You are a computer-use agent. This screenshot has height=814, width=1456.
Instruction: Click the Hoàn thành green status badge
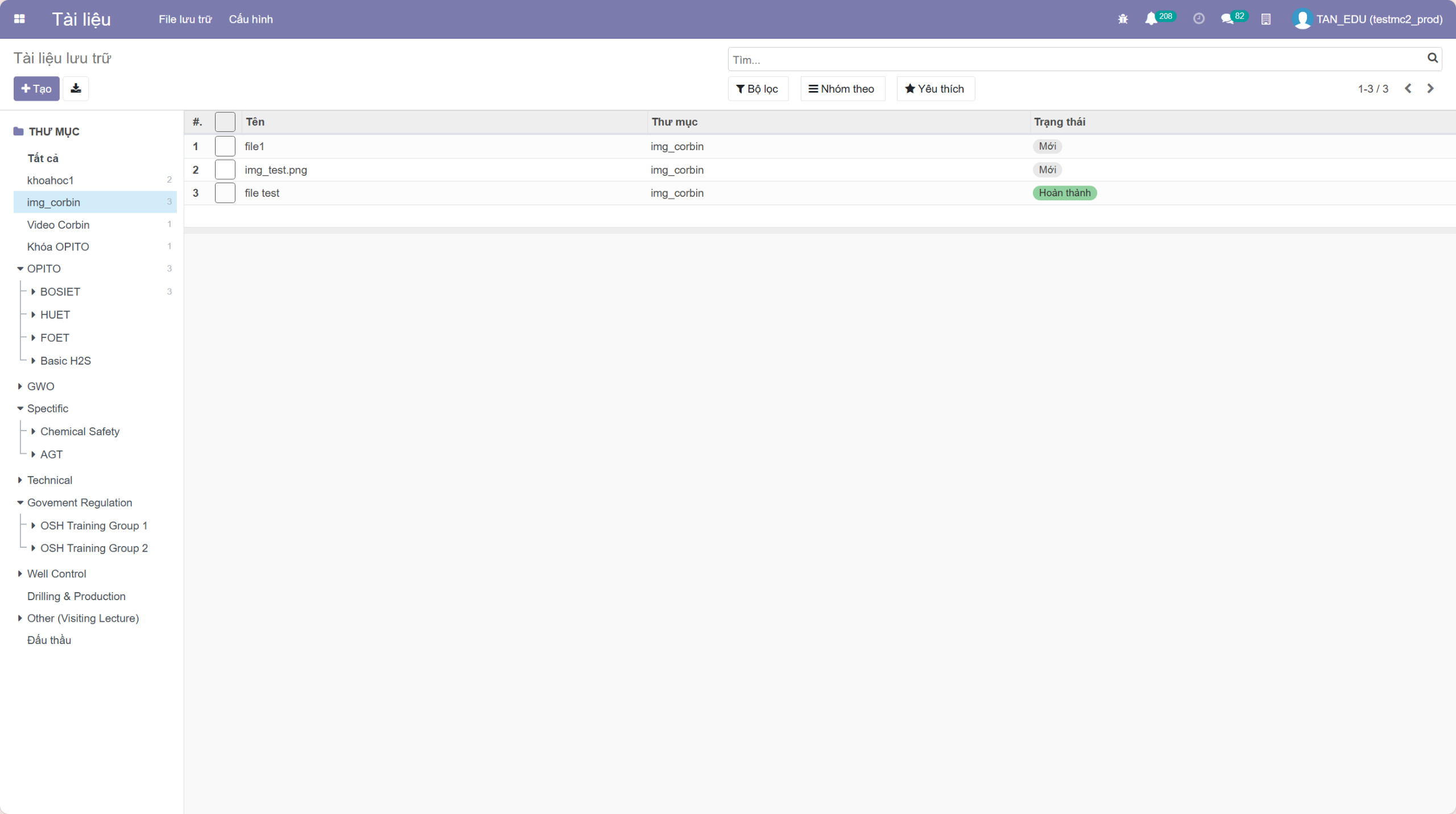point(1064,193)
